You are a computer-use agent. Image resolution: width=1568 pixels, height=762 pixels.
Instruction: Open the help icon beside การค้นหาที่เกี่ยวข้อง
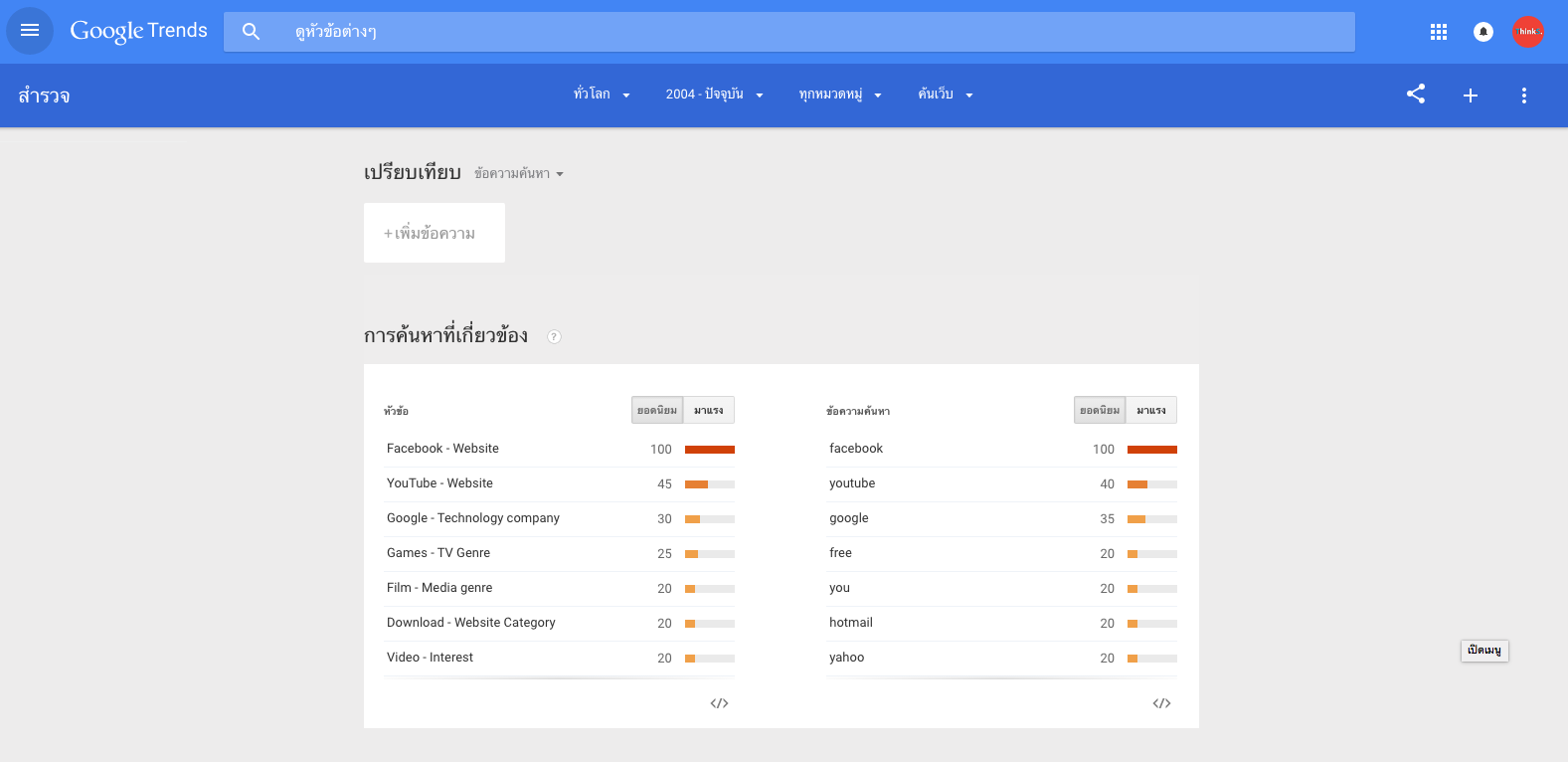[x=555, y=336]
